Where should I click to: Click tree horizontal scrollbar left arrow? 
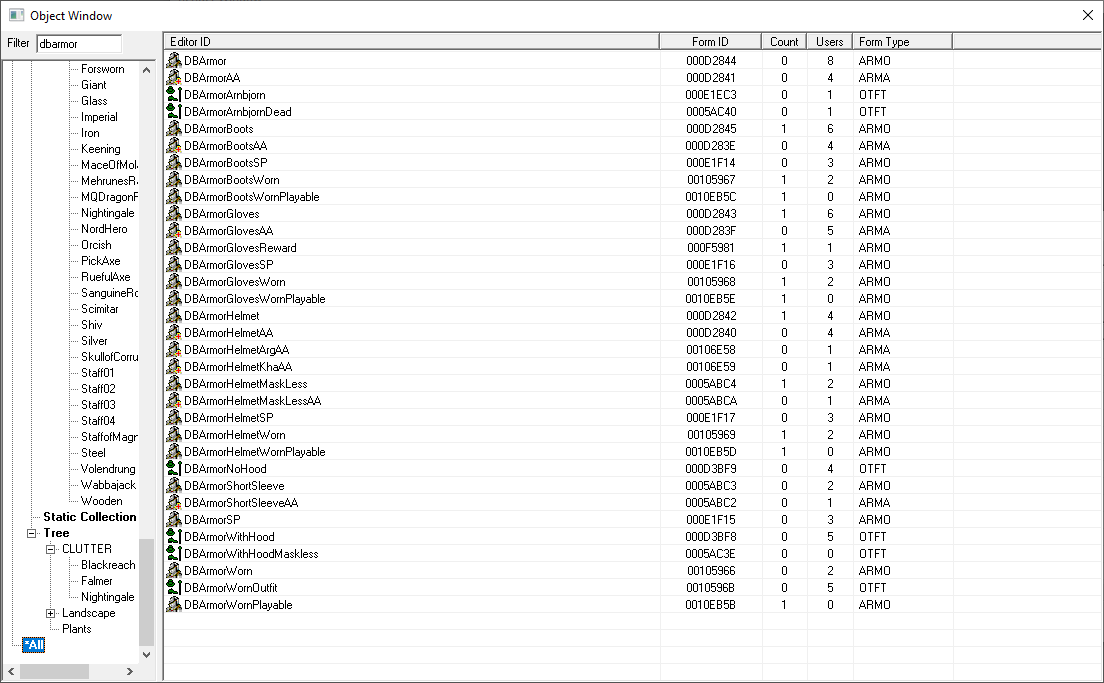[x=11, y=671]
